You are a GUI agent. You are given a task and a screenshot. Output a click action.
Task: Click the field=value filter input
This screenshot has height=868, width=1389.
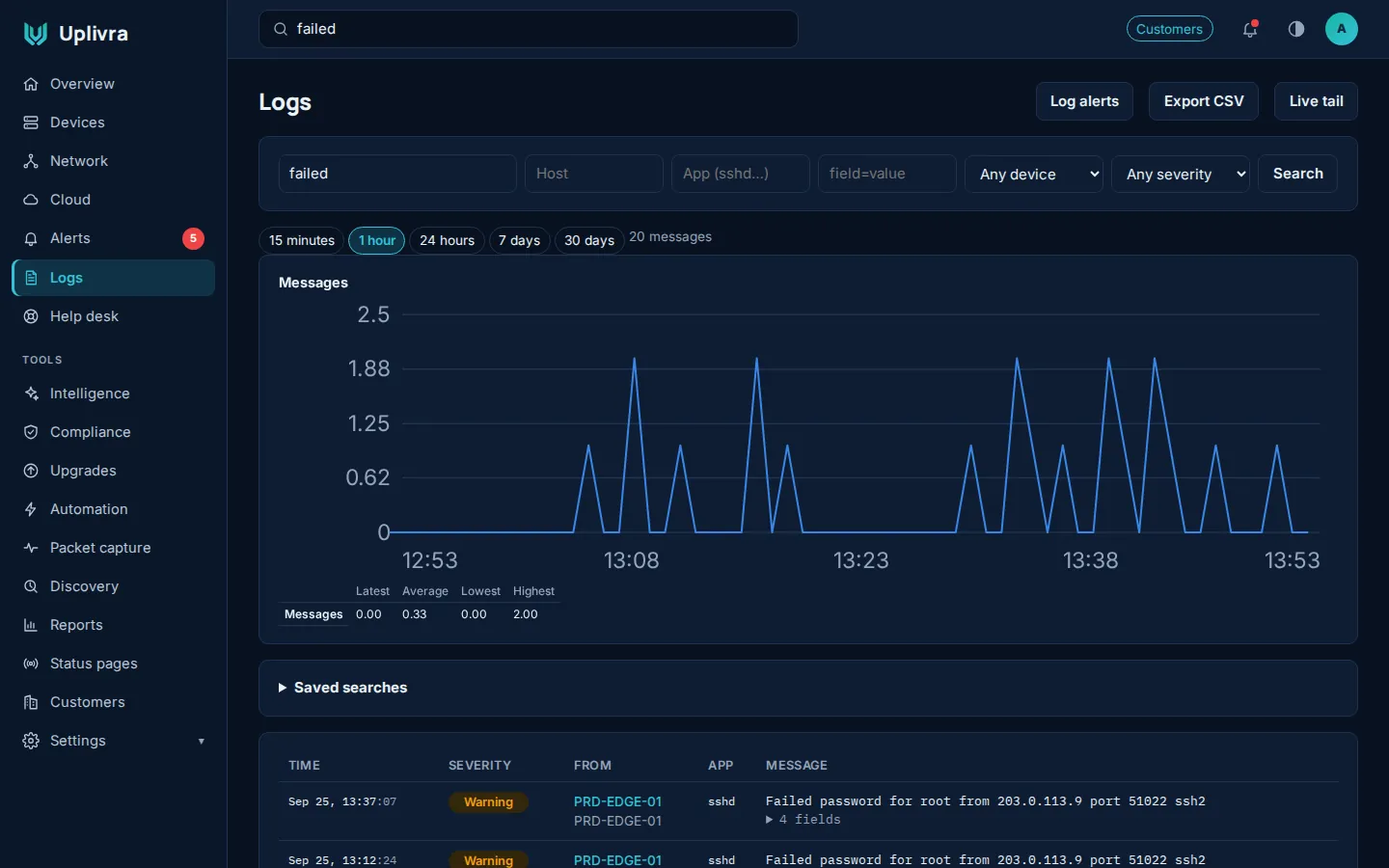click(887, 174)
